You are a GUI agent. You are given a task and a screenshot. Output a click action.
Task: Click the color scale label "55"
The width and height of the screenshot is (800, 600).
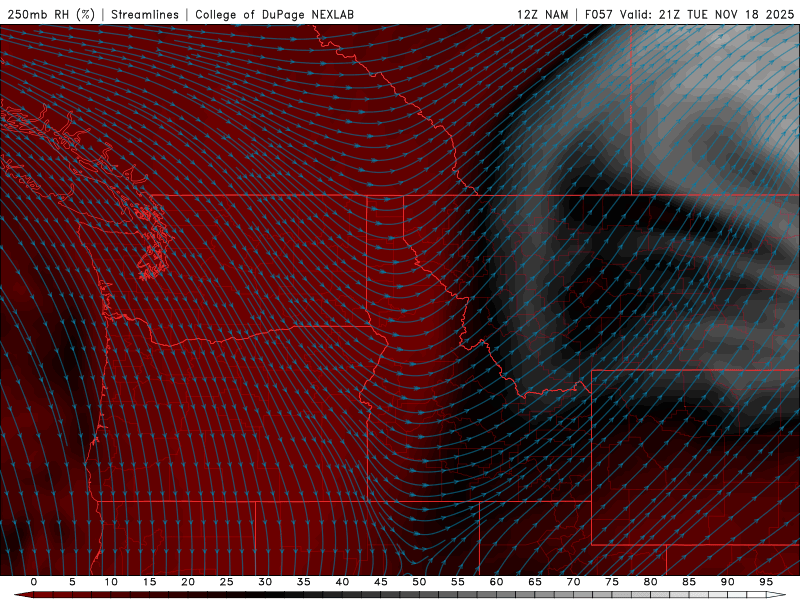458,582
